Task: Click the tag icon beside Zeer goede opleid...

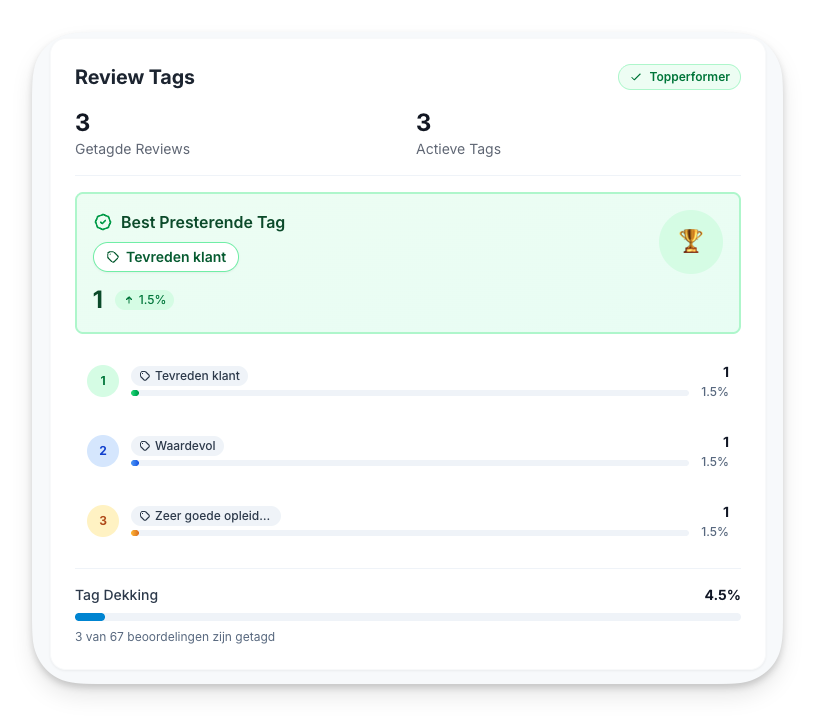Action: tap(143, 515)
